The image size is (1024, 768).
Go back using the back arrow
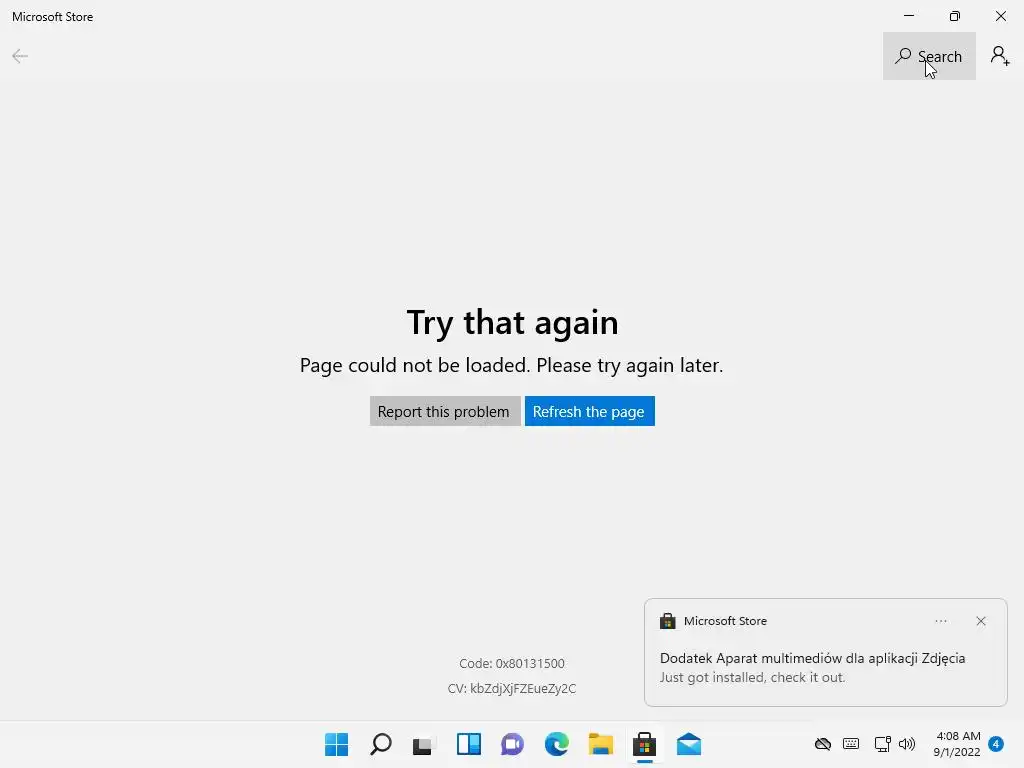20,56
